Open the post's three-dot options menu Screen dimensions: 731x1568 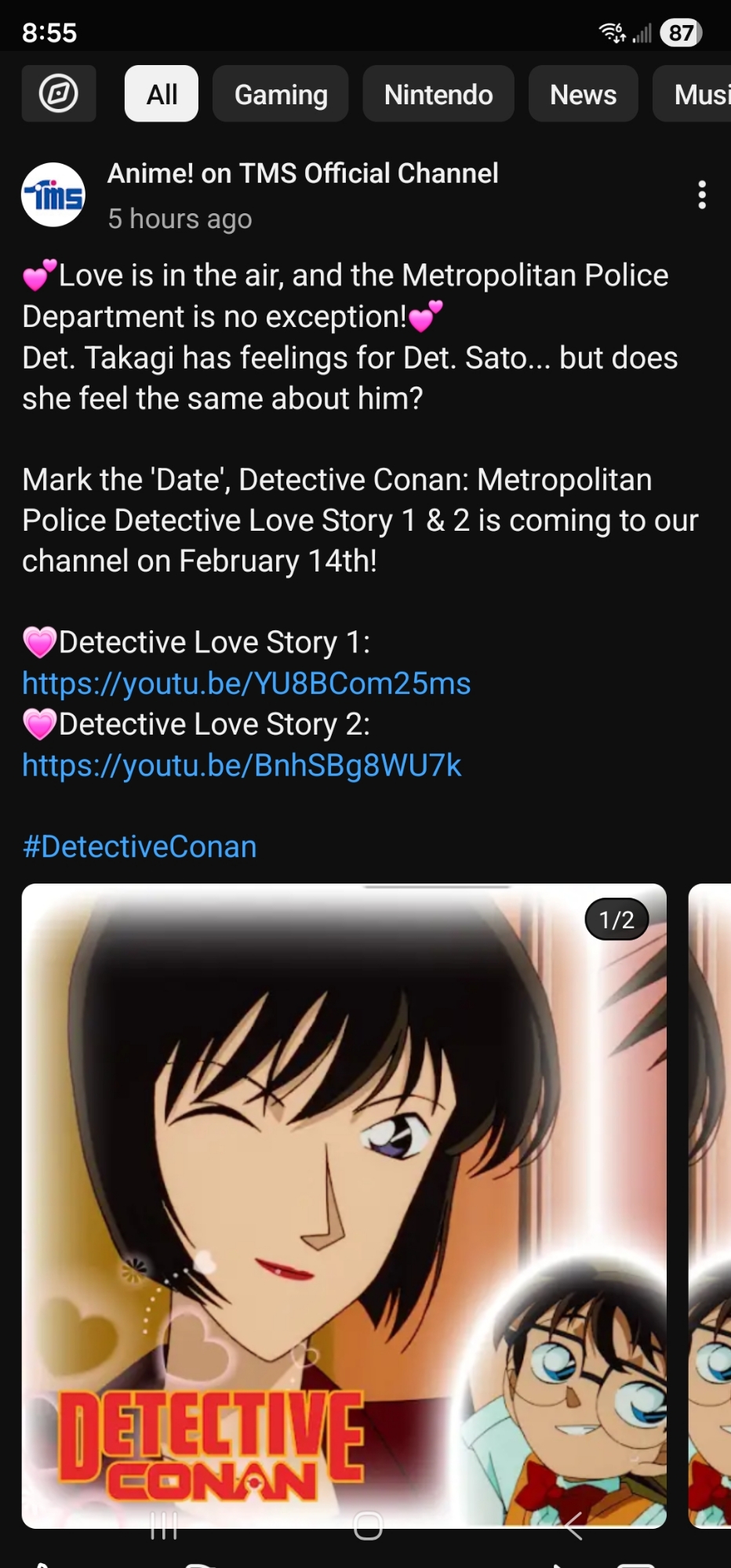click(x=702, y=194)
